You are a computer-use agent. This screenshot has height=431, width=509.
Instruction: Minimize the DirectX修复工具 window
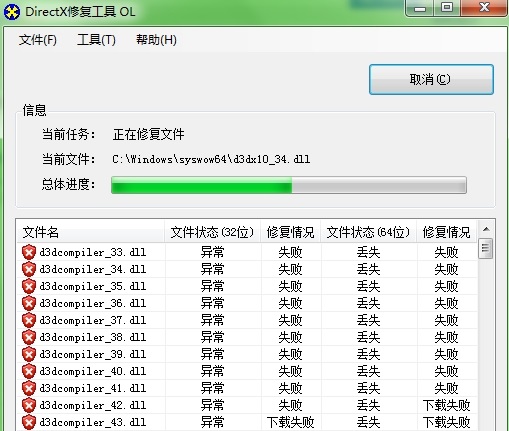pos(420,8)
